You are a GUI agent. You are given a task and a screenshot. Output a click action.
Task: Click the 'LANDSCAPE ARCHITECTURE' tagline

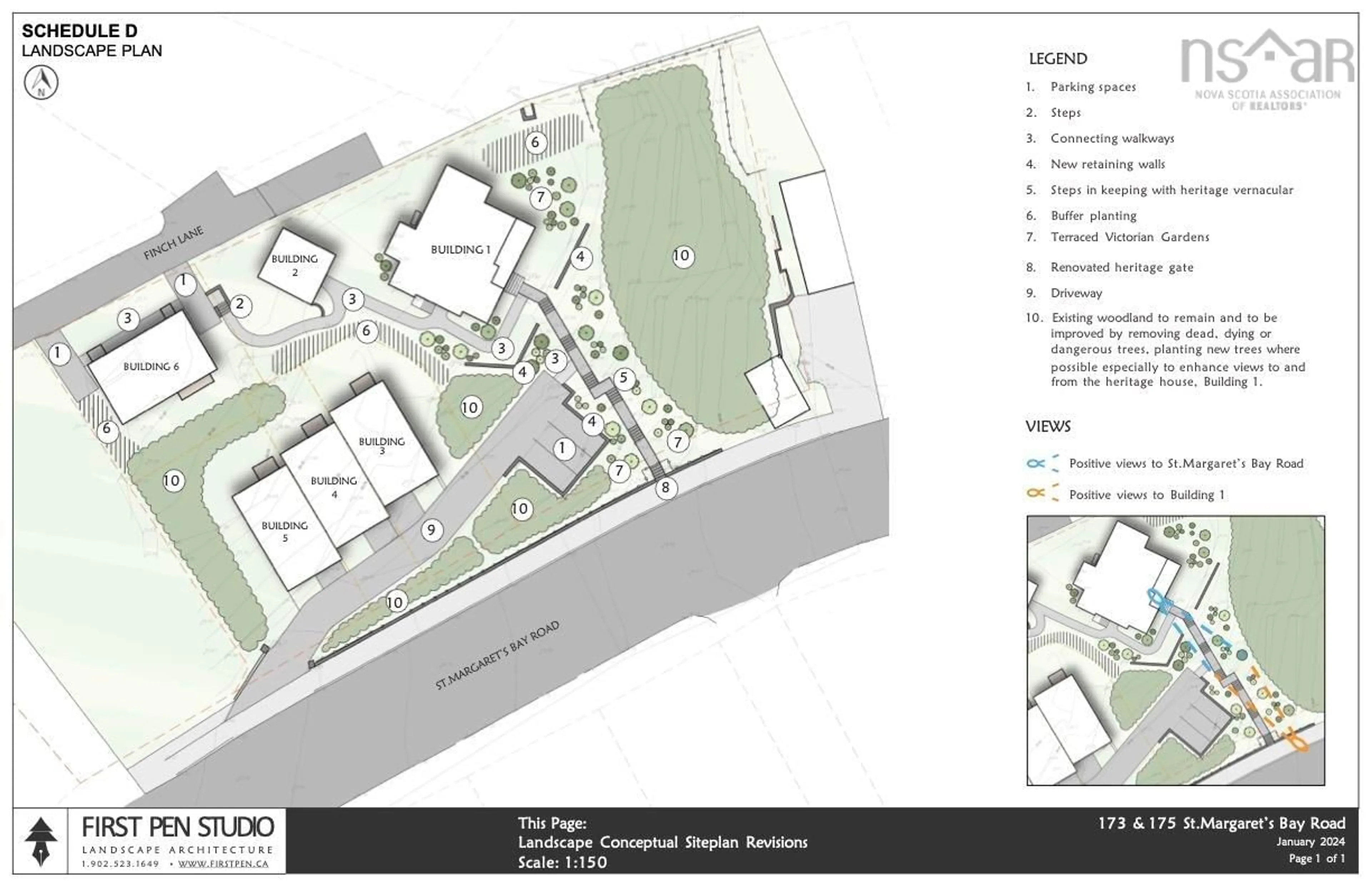(x=178, y=850)
